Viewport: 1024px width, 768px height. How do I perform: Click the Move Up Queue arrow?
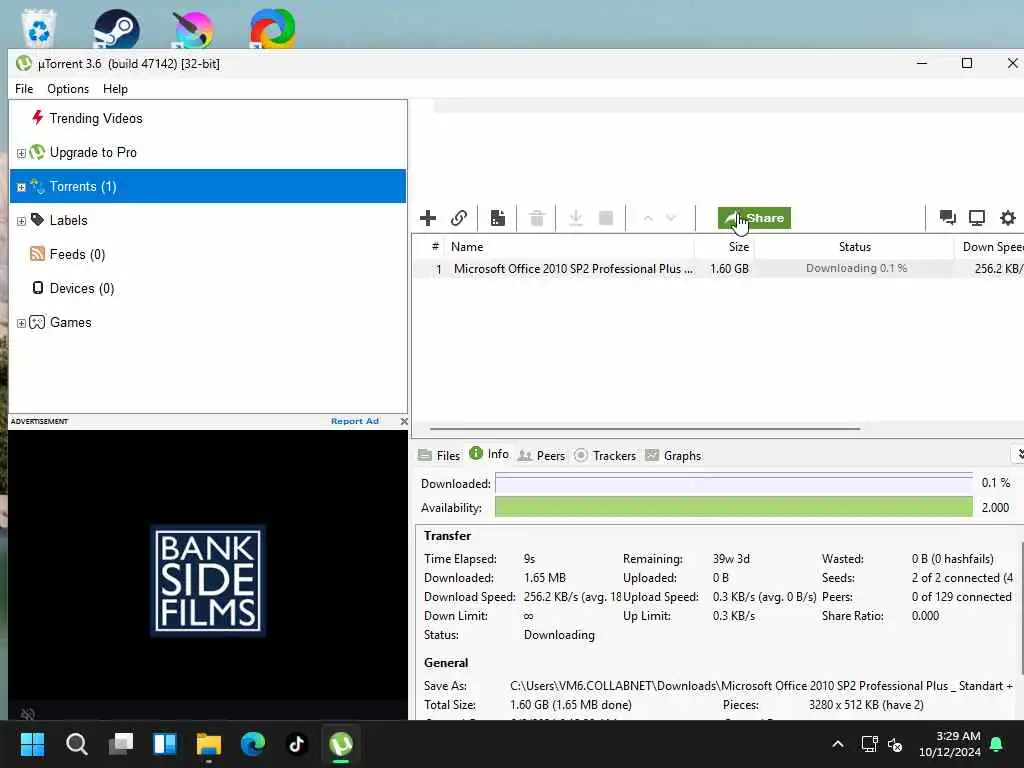coord(648,218)
